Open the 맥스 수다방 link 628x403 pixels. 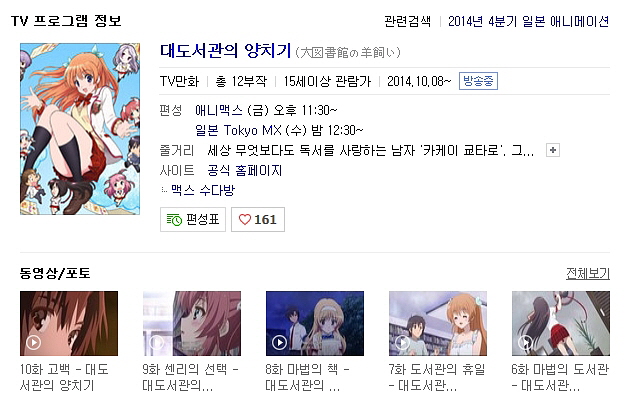pyautogui.click(x=203, y=190)
